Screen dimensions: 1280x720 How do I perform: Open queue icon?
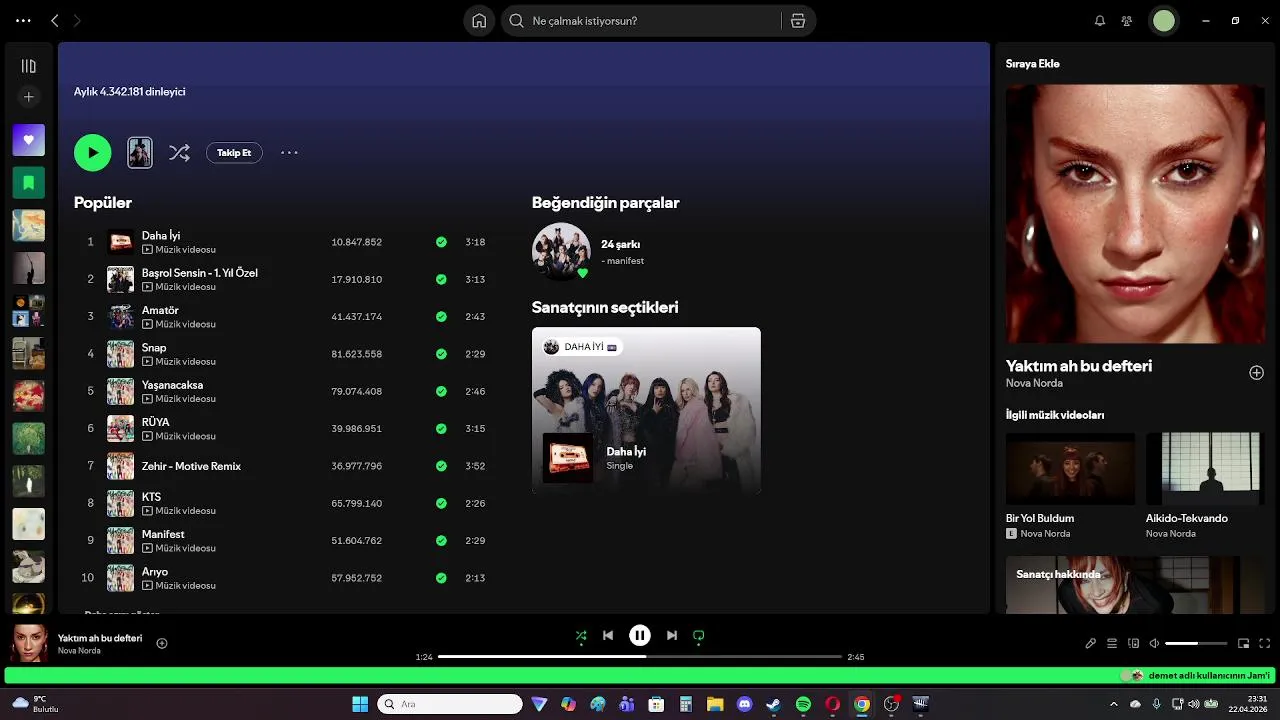point(1112,643)
